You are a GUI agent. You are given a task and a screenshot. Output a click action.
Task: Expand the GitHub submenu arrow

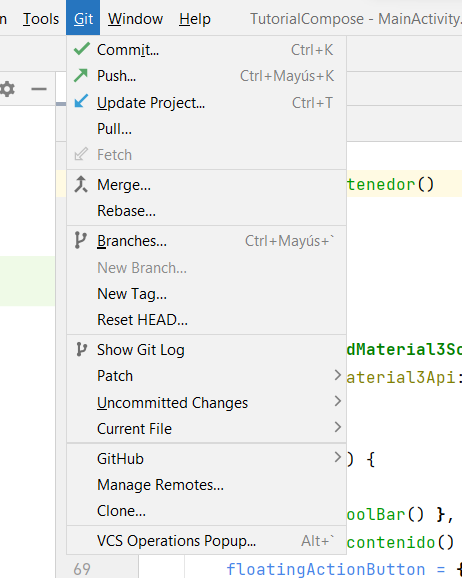[x=337, y=457]
